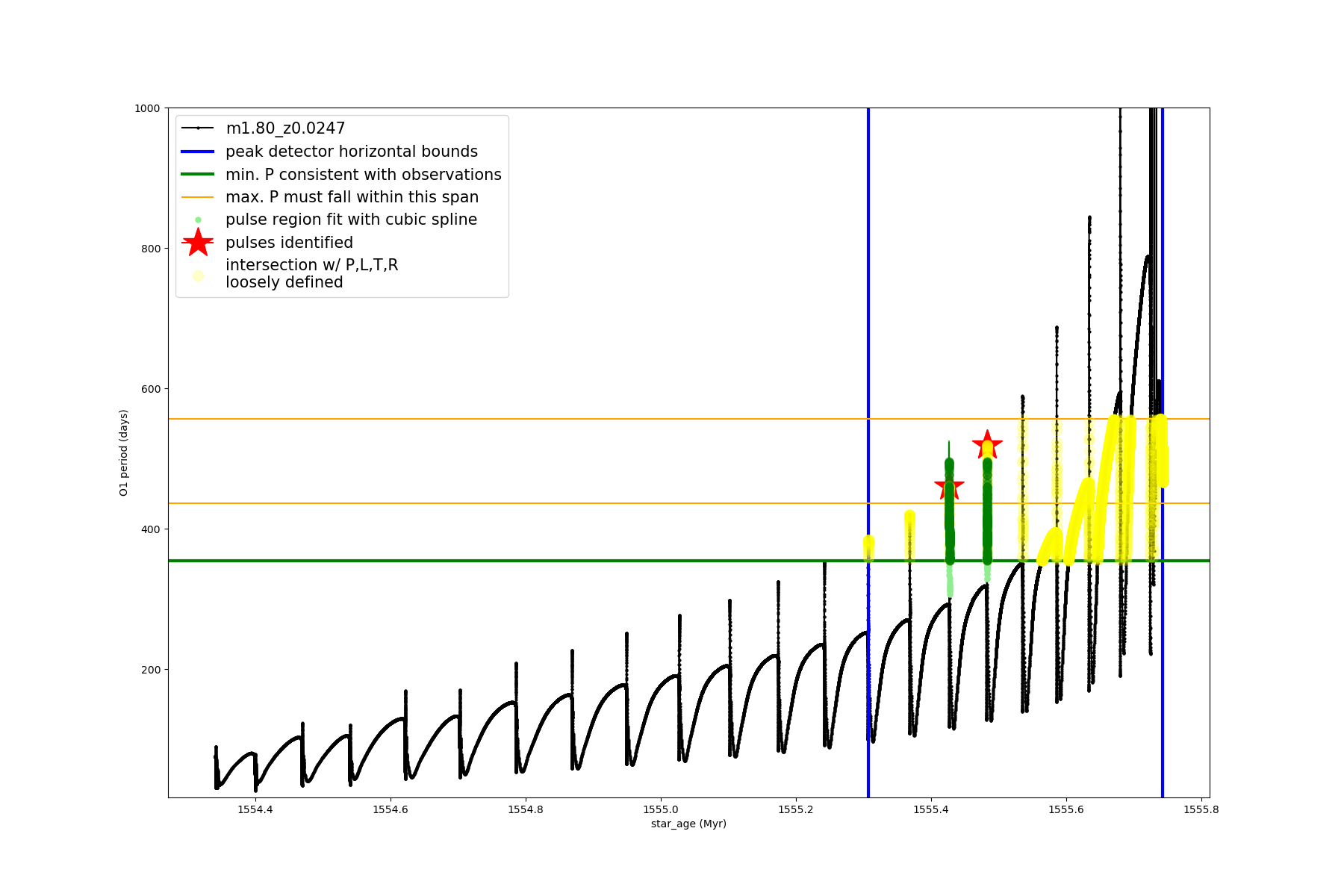The image size is (1344, 896).
Task: Click 'min. P consistent with observations' label
Action: (364, 175)
